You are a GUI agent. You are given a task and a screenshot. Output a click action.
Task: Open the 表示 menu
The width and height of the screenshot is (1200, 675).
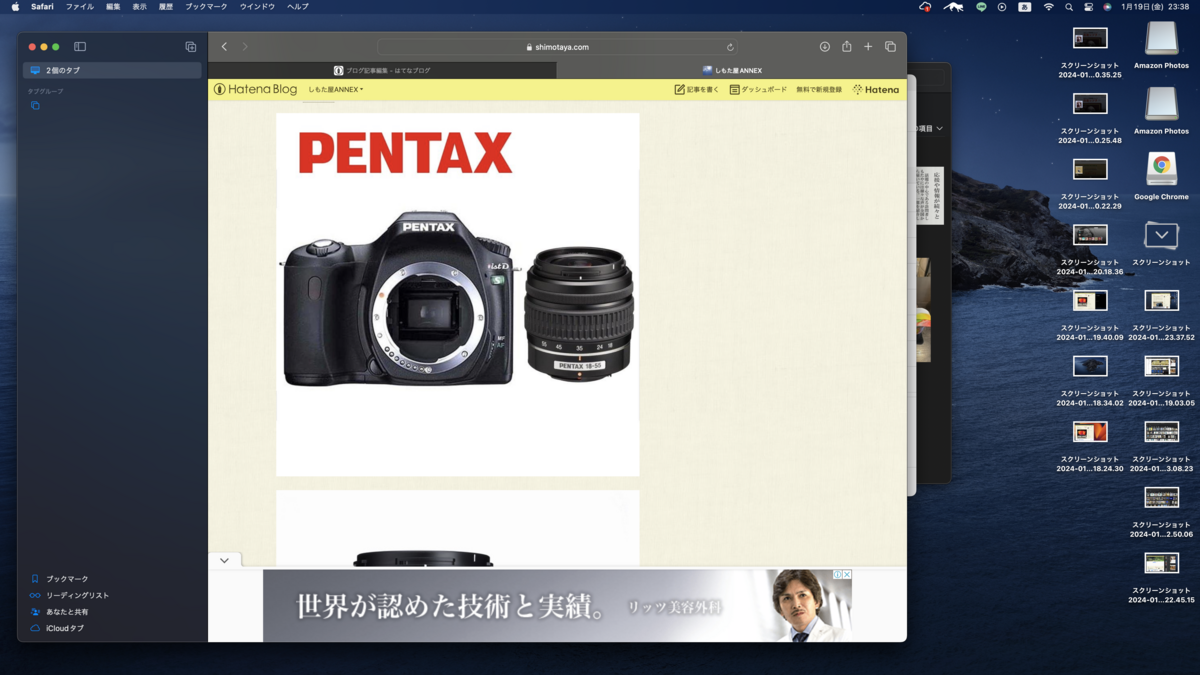tap(139, 7)
